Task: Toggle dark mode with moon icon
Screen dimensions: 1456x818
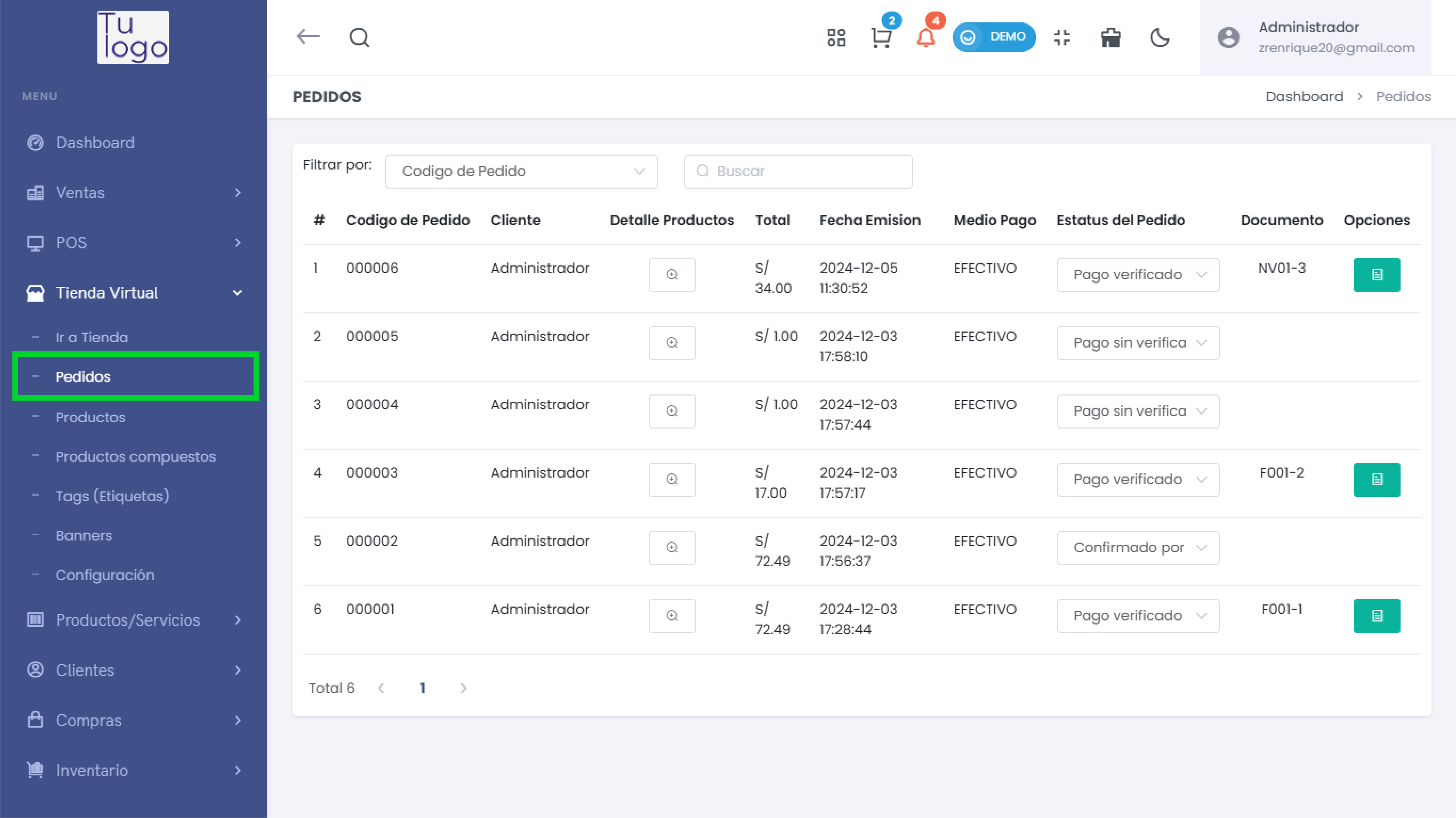Action: pyautogui.click(x=1160, y=38)
